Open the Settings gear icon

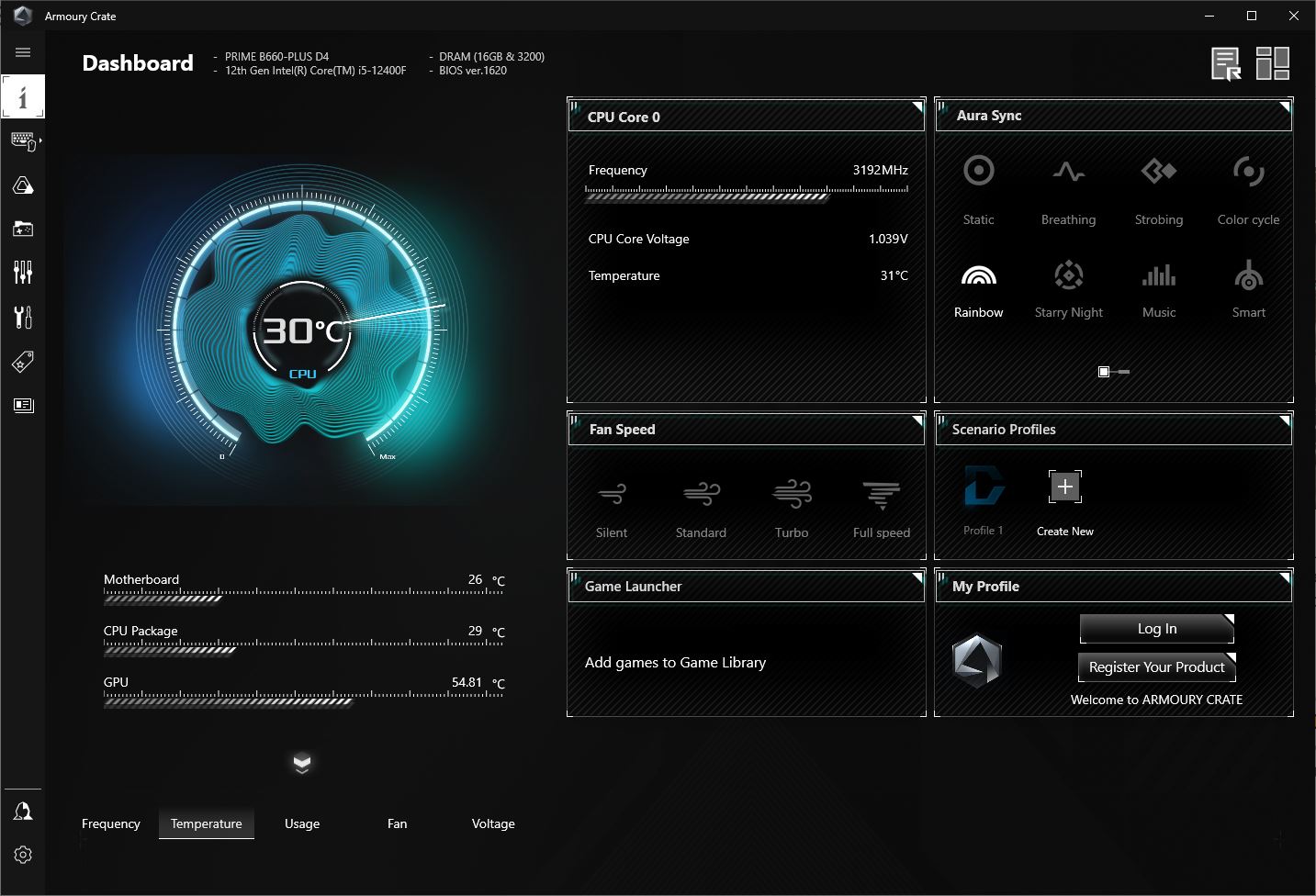pyautogui.click(x=23, y=855)
